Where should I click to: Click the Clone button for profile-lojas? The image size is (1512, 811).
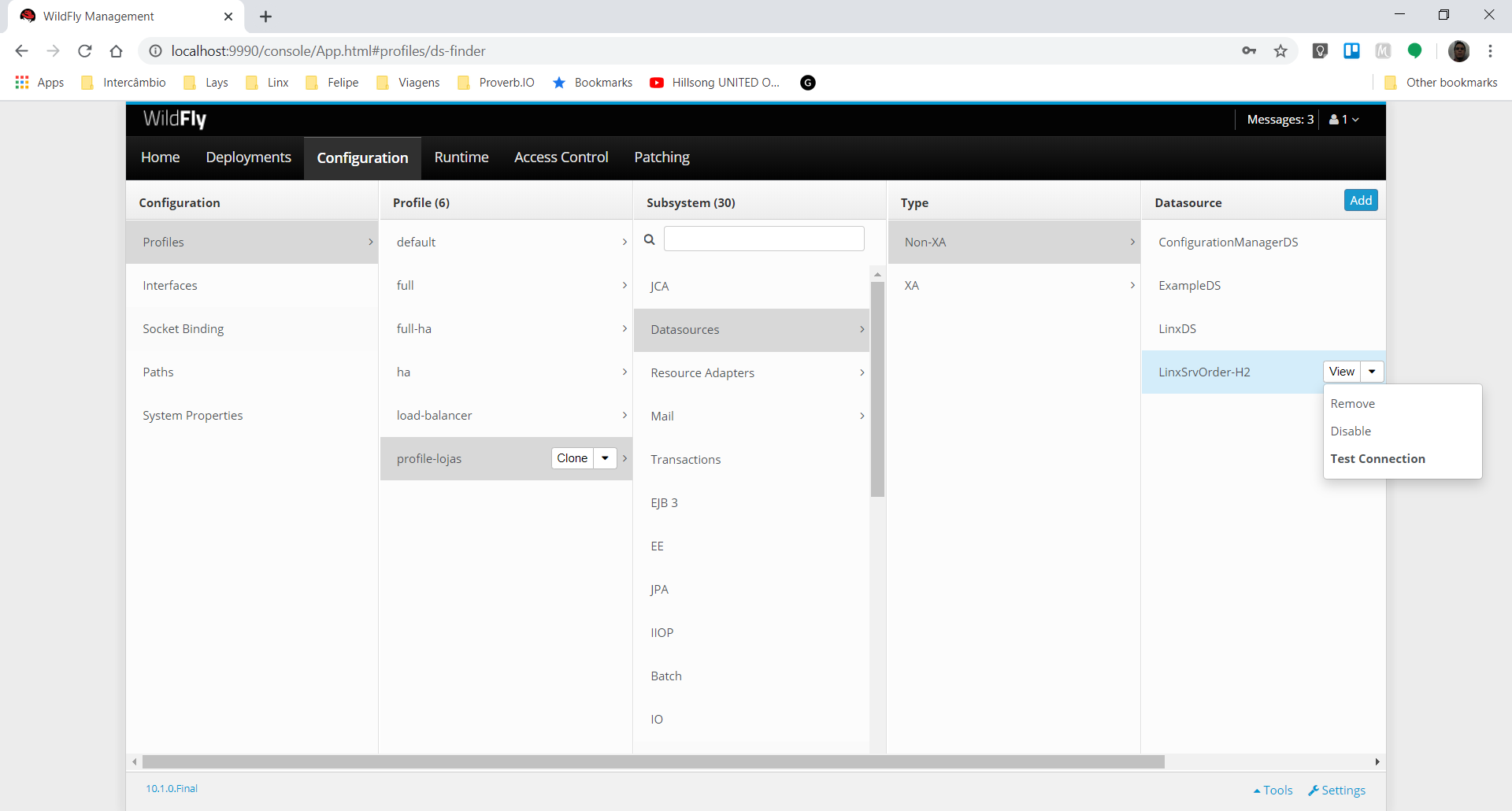(x=573, y=458)
